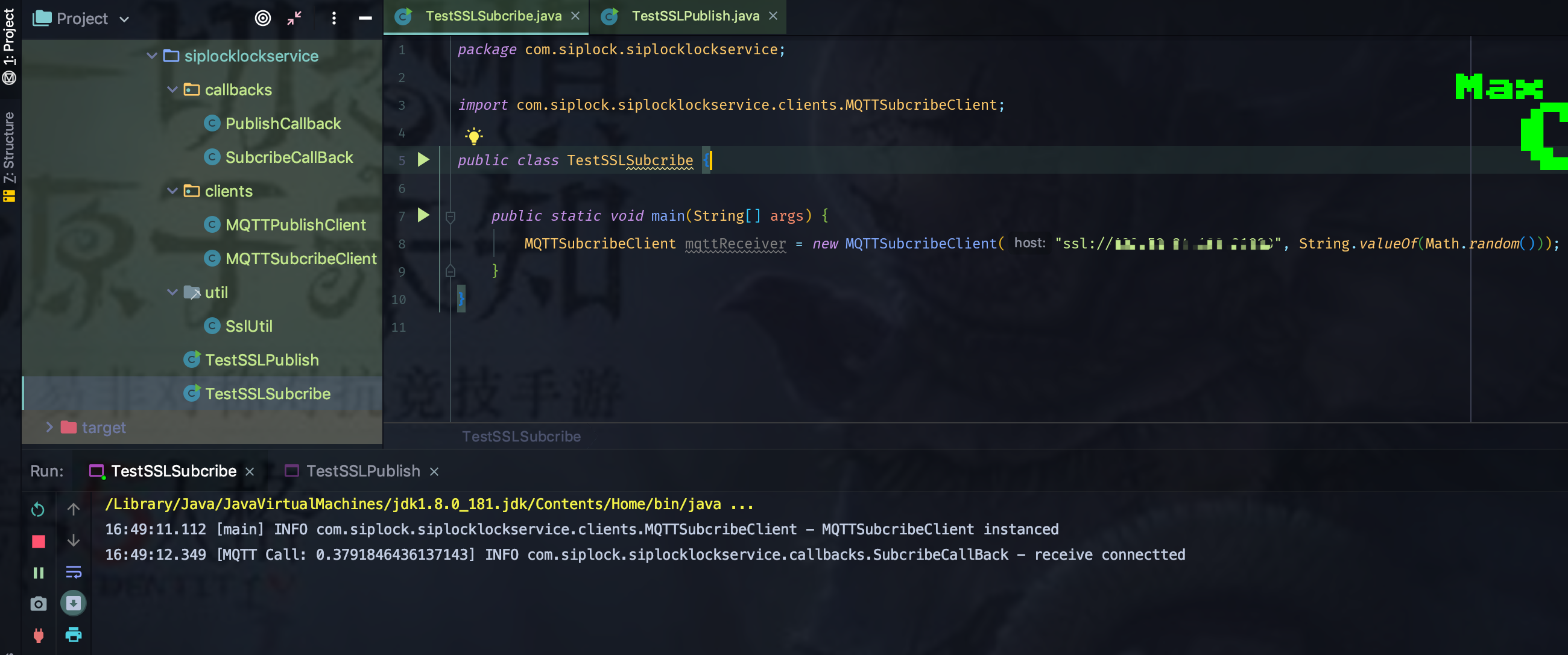Open the Structure tool window
1568x655 pixels.
coord(9,146)
